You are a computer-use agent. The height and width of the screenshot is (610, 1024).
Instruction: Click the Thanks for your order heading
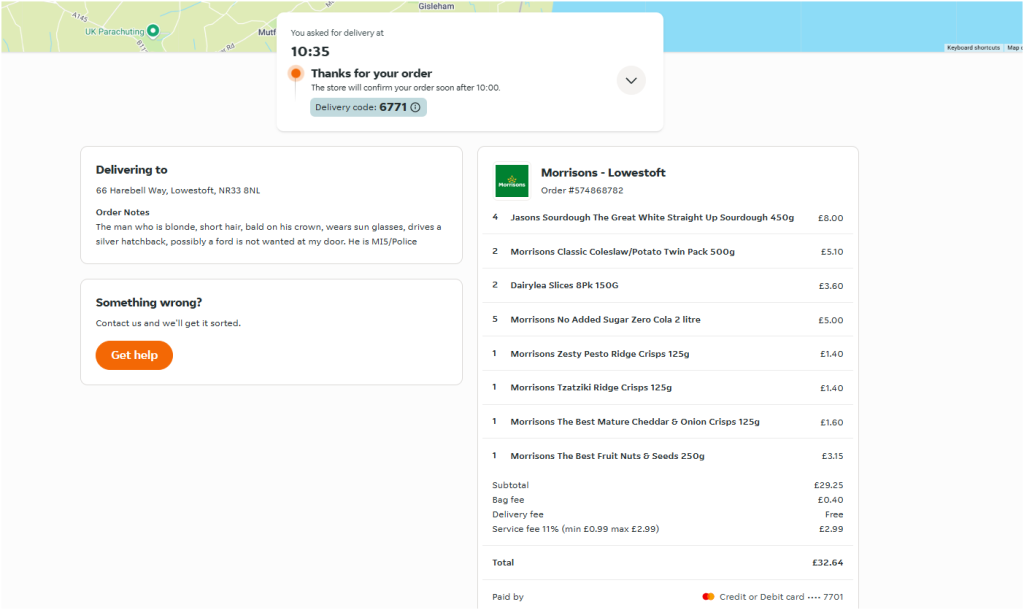[x=371, y=73]
